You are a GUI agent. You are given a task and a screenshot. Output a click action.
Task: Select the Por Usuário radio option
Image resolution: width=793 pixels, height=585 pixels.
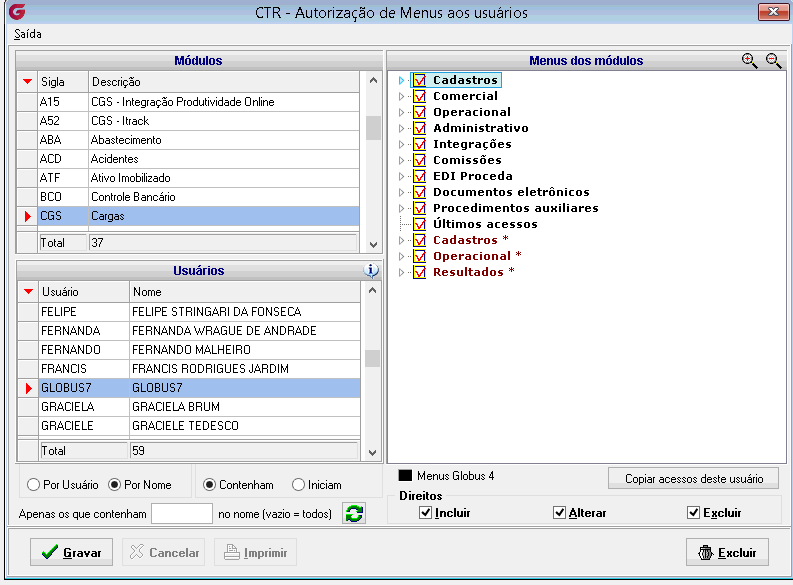33,484
